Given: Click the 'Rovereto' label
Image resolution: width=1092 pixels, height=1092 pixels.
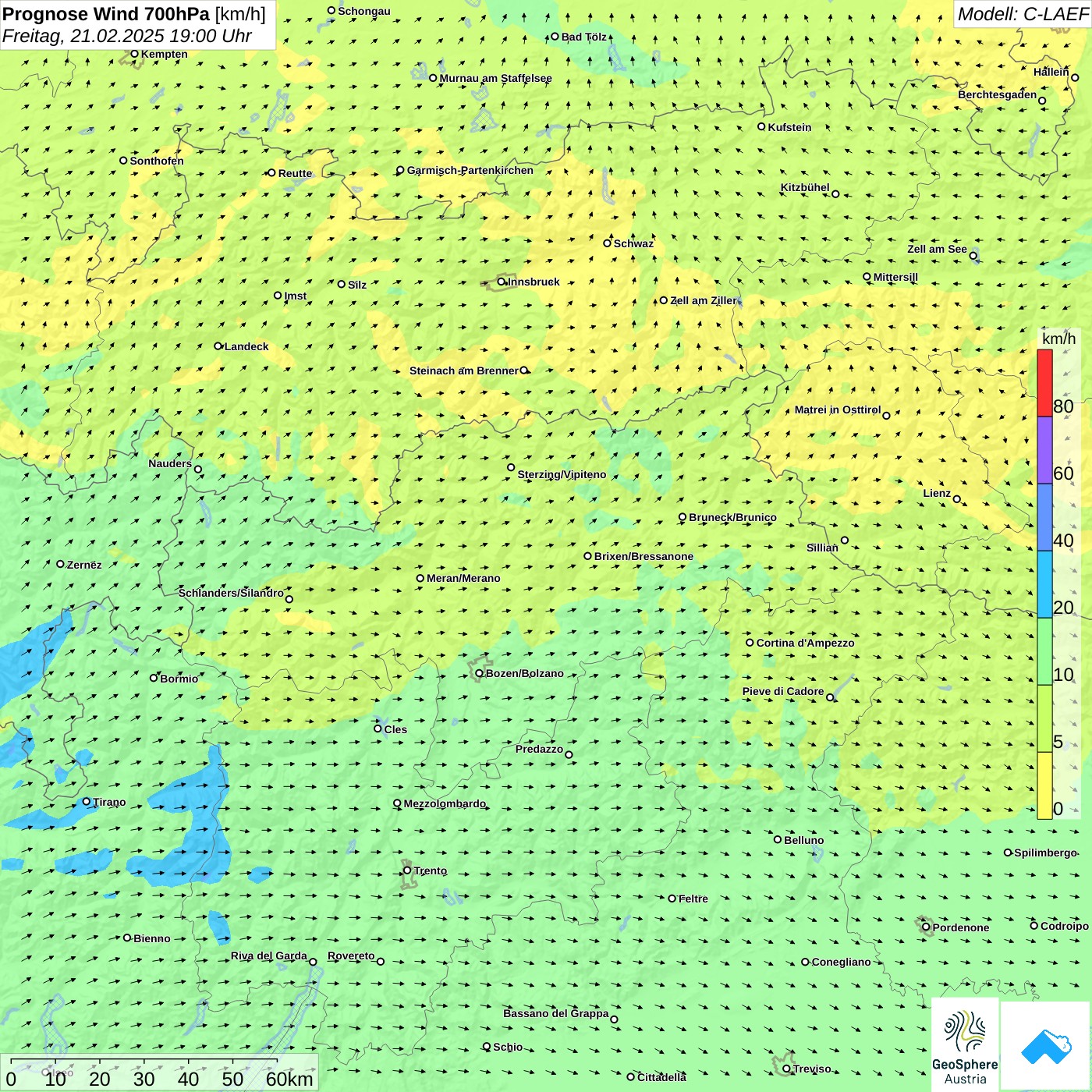Looking at the screenshot, I should tap(351, 955).
